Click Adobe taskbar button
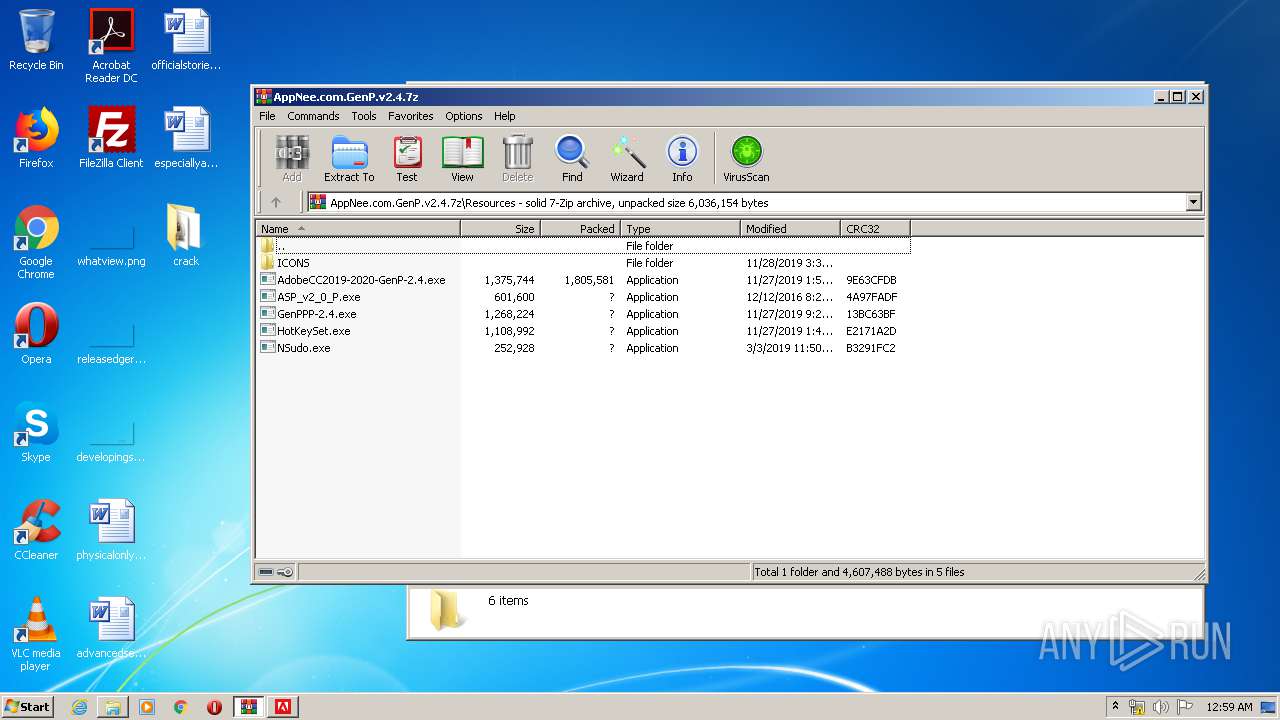 [x=283, y=707]
